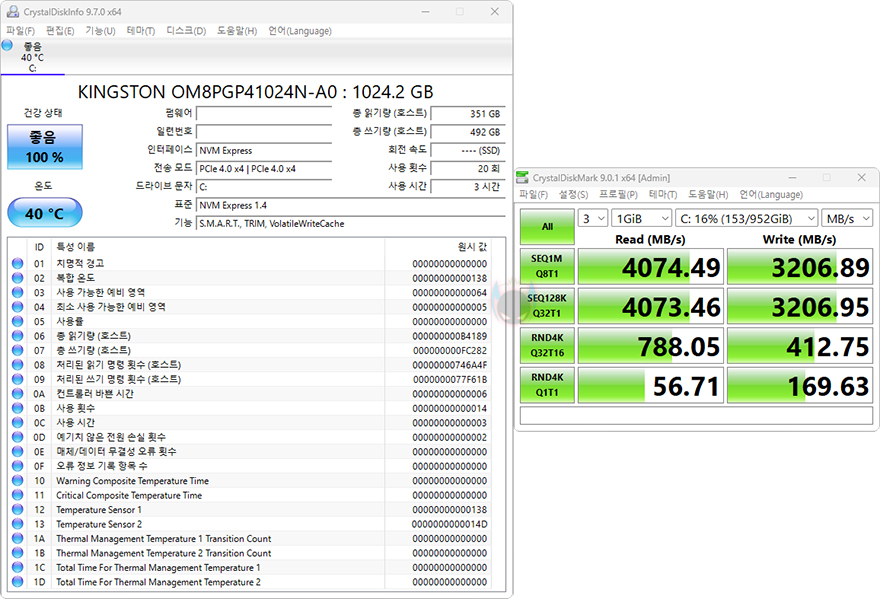The image size is (880, 599).
Task: Click status orb for 0C 사용 시간 row
Action: click(x=17, y=423)
